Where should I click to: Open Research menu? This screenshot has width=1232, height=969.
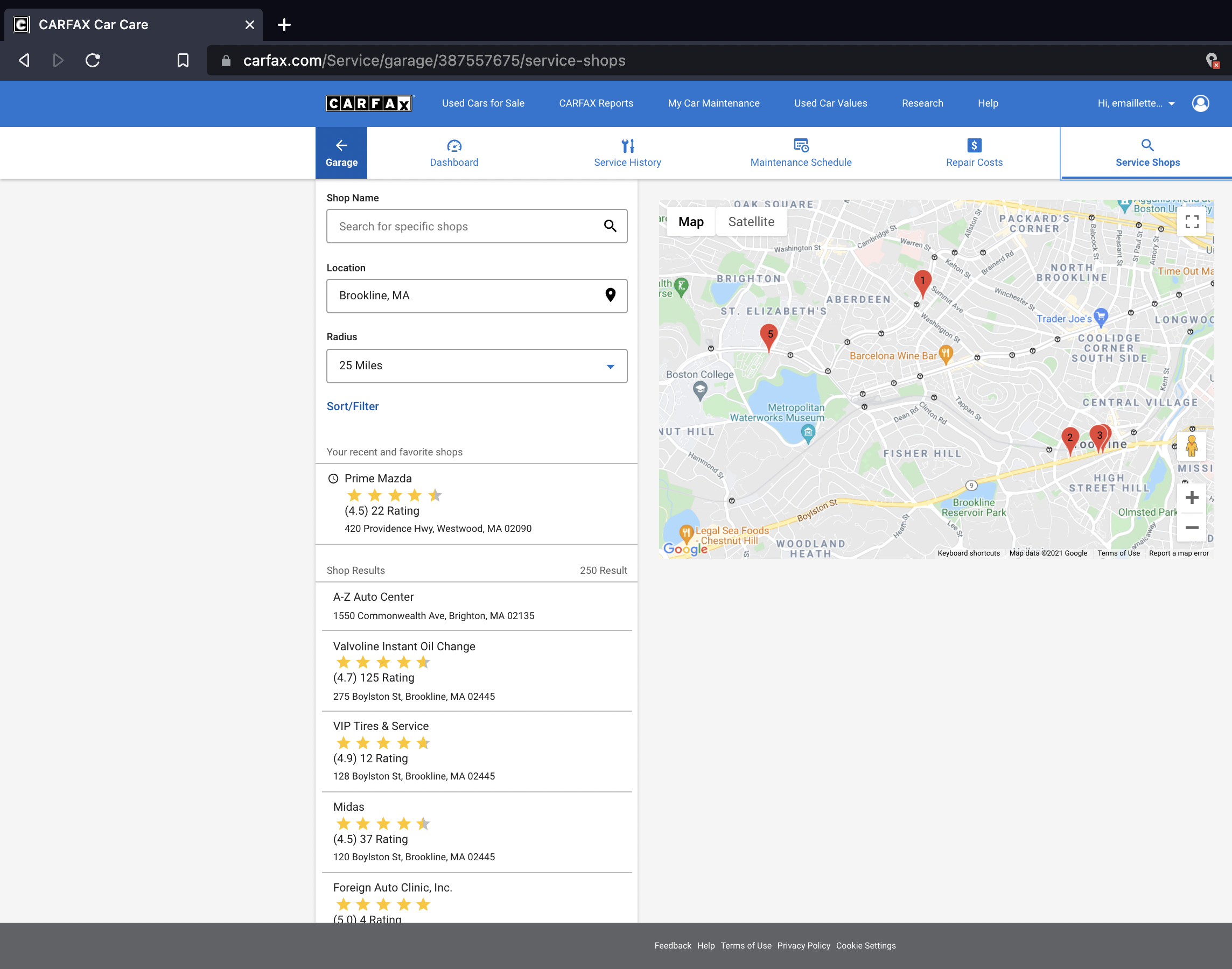point(922,103)
